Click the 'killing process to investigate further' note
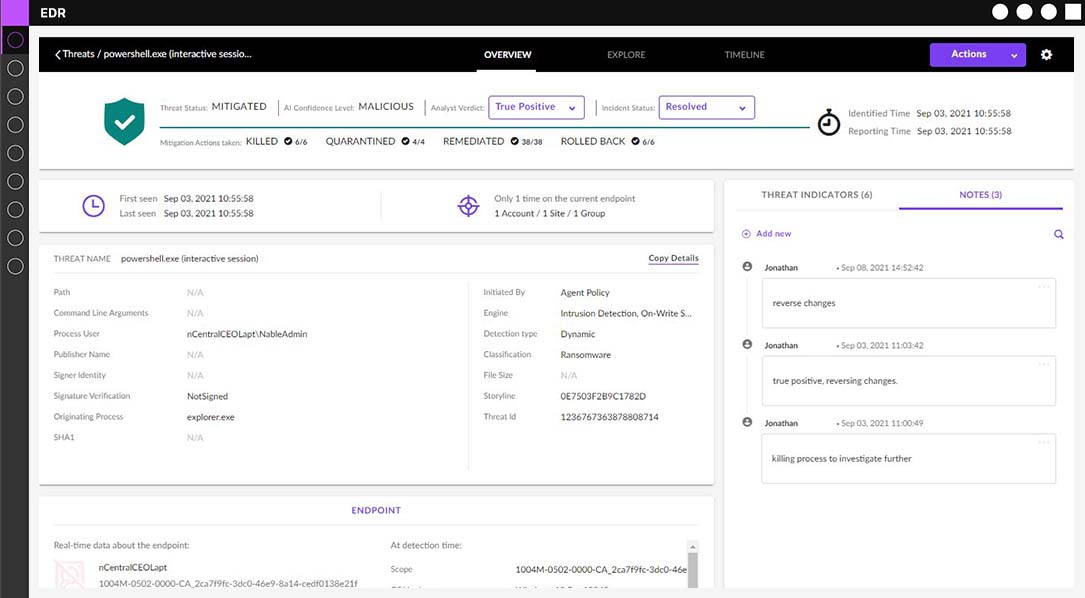This screenshot has width=1085, height=598. point(909,459)
